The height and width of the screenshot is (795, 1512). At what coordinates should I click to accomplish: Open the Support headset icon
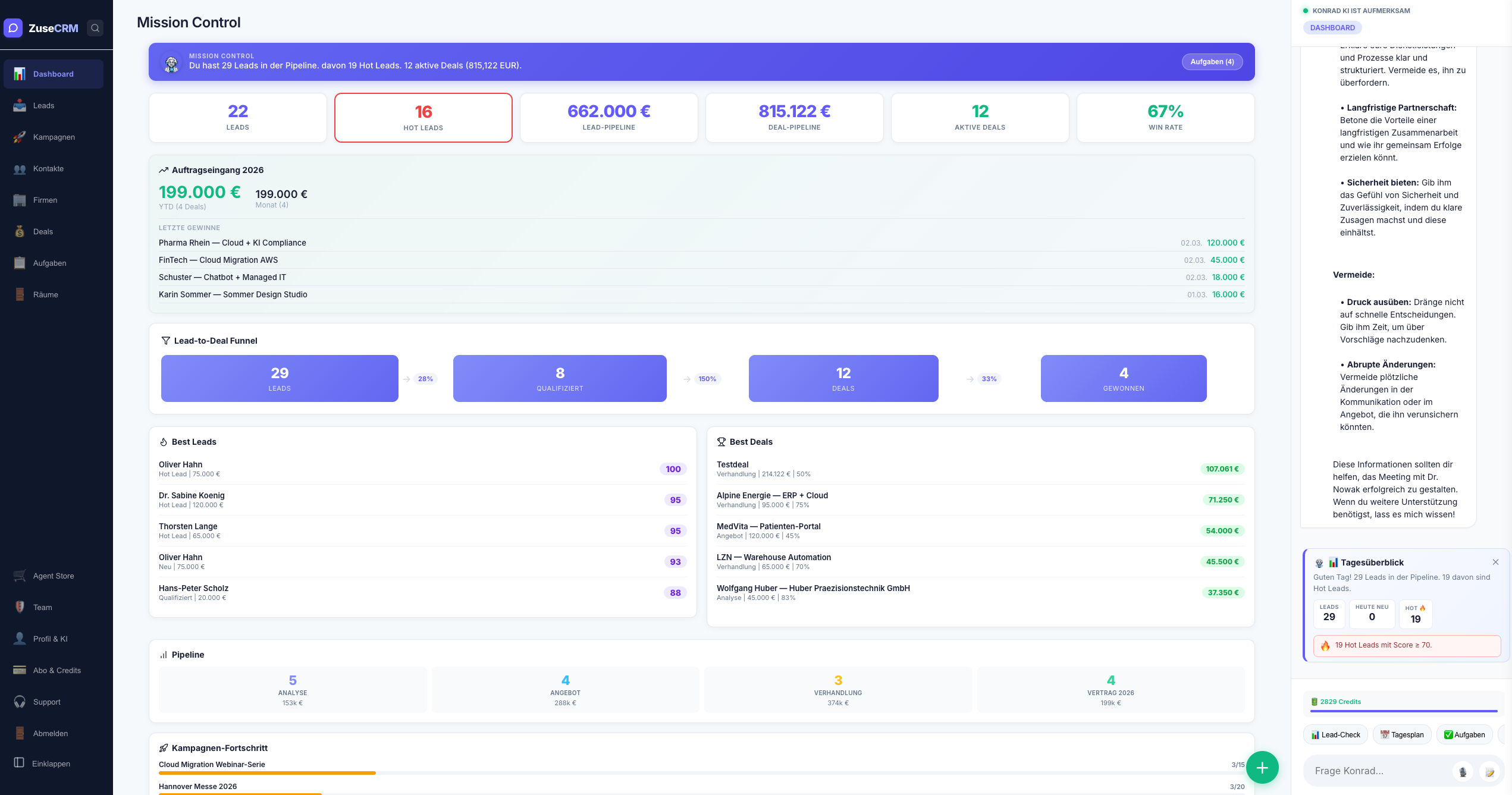tap(20, 702)
